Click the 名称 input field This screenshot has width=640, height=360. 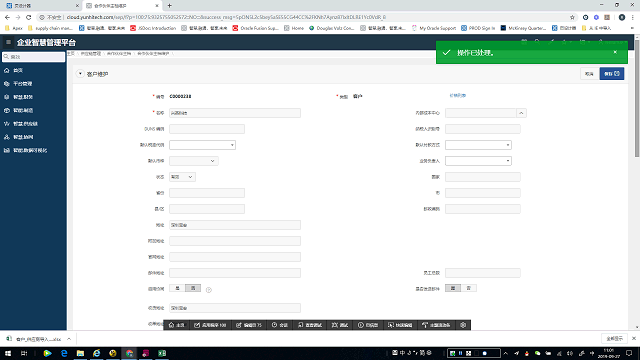point(235,113)
